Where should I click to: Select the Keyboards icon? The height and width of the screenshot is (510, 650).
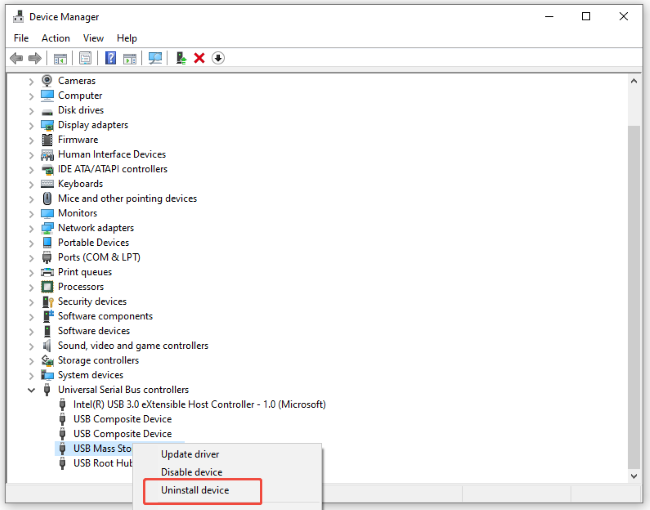coord(47,184)
